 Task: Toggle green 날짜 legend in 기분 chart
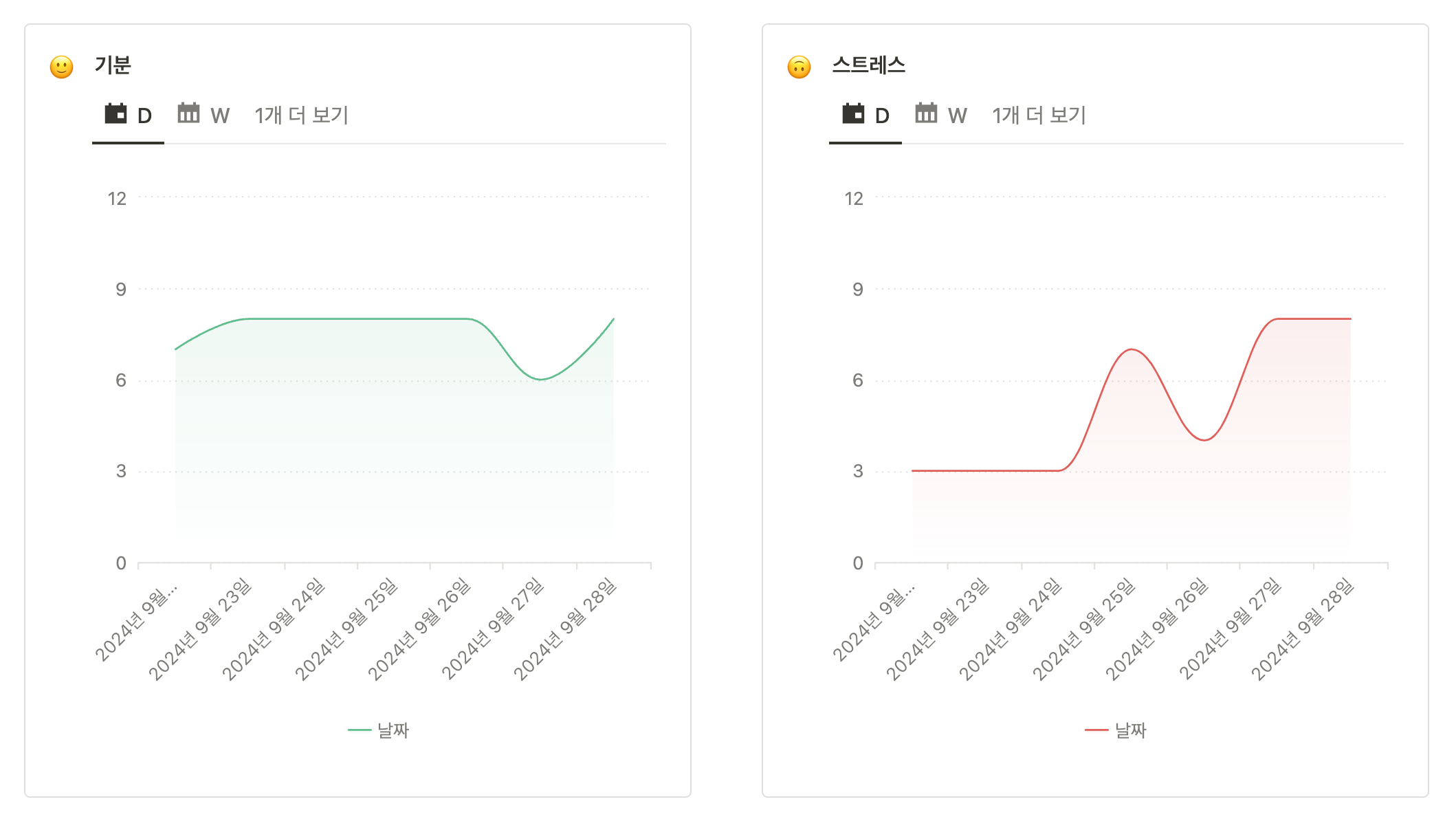point(393,730)
